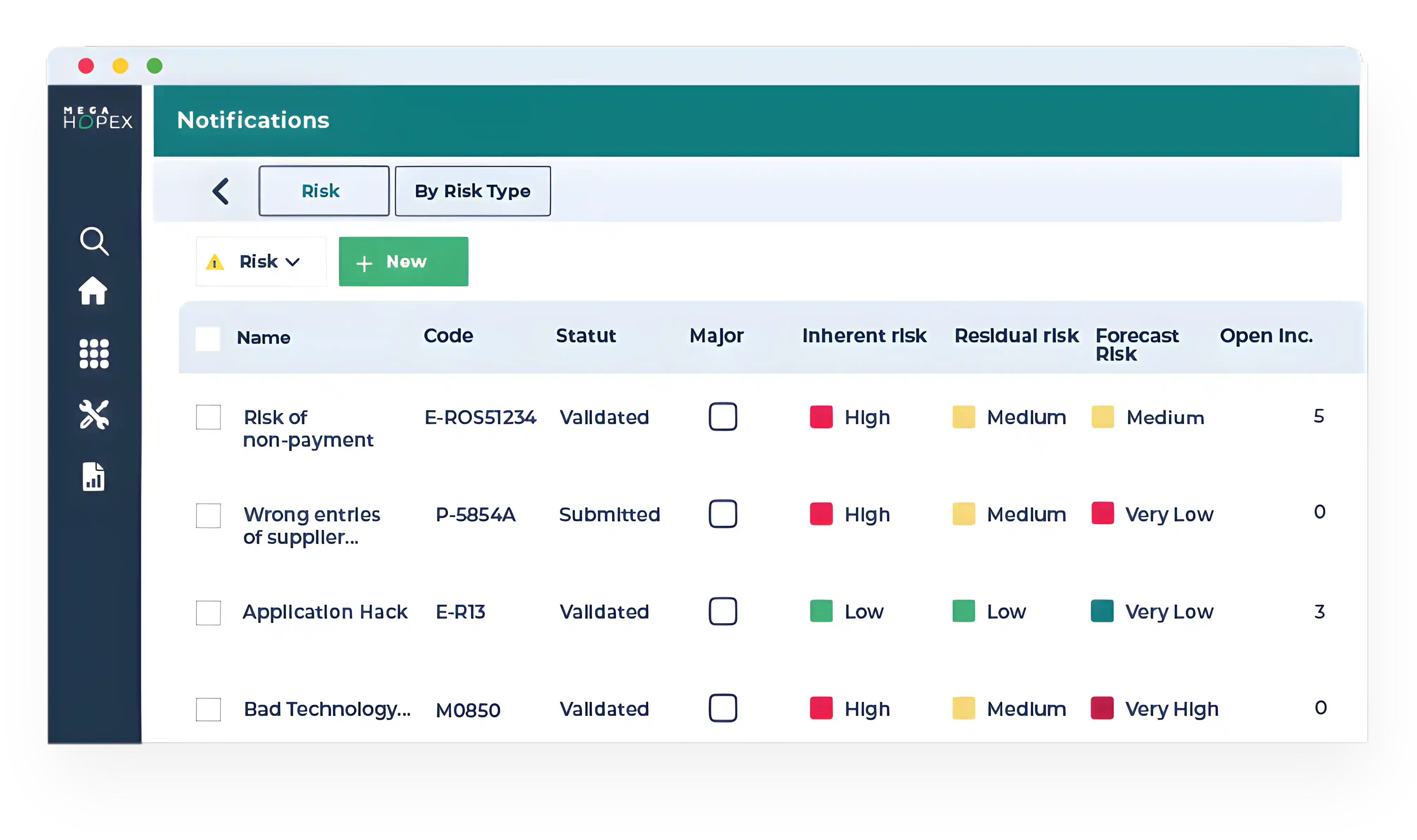The width and height of the screenshot is (1417, 840).
Task: Open the reports document chart icon
Action: (93, 477)
